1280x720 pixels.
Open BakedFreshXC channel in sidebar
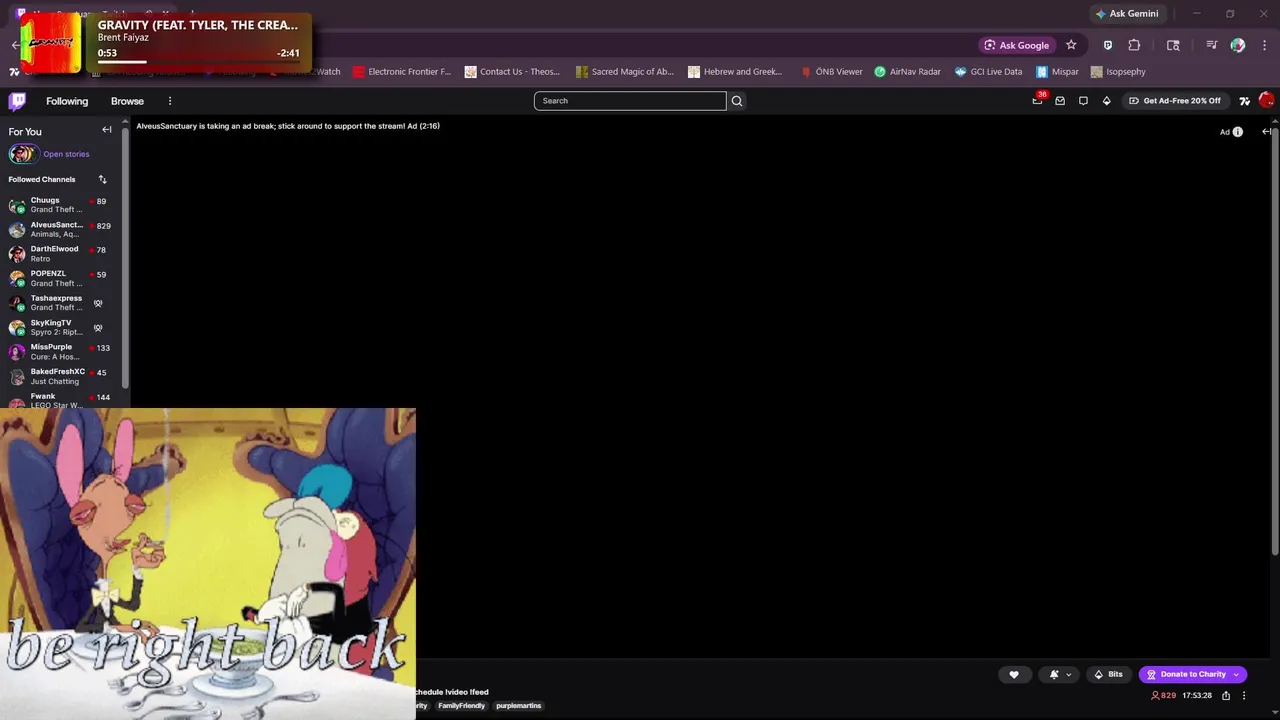(60, 376)
